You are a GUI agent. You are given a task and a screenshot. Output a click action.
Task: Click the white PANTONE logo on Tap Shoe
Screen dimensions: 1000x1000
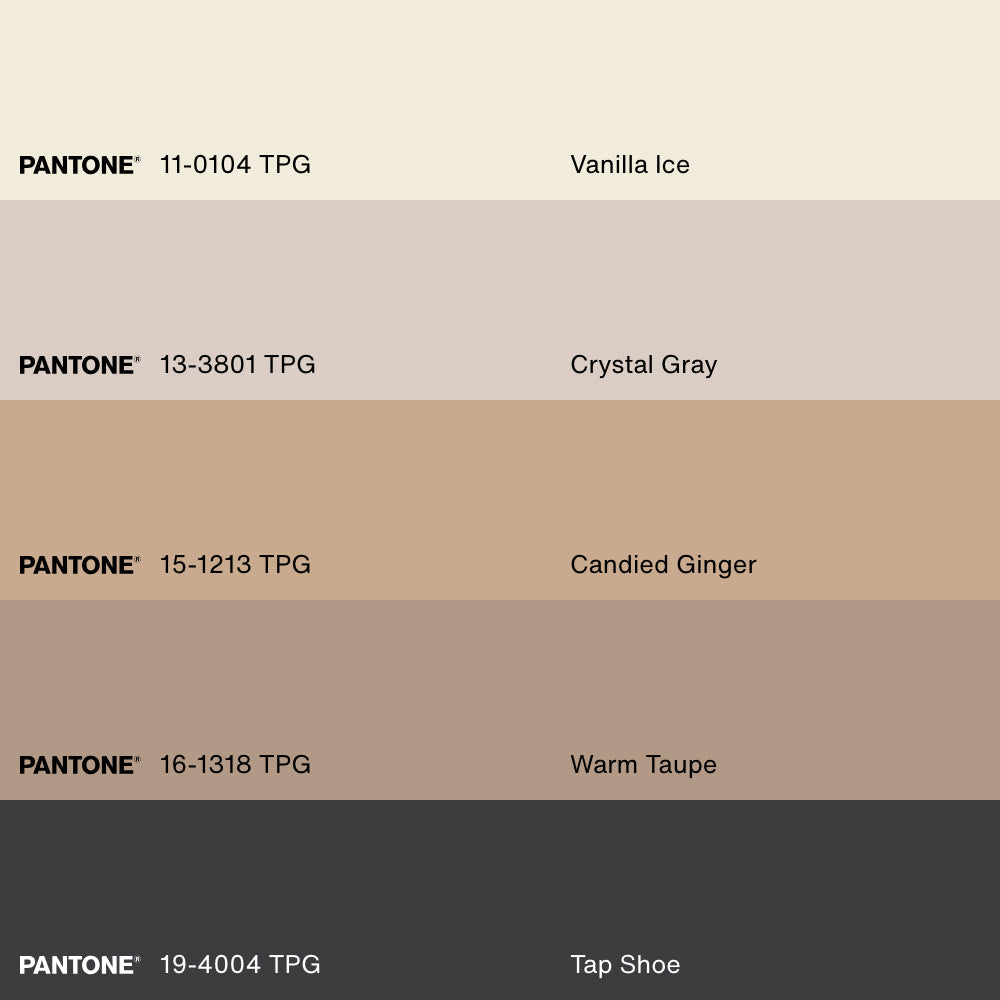coord(79,965)
